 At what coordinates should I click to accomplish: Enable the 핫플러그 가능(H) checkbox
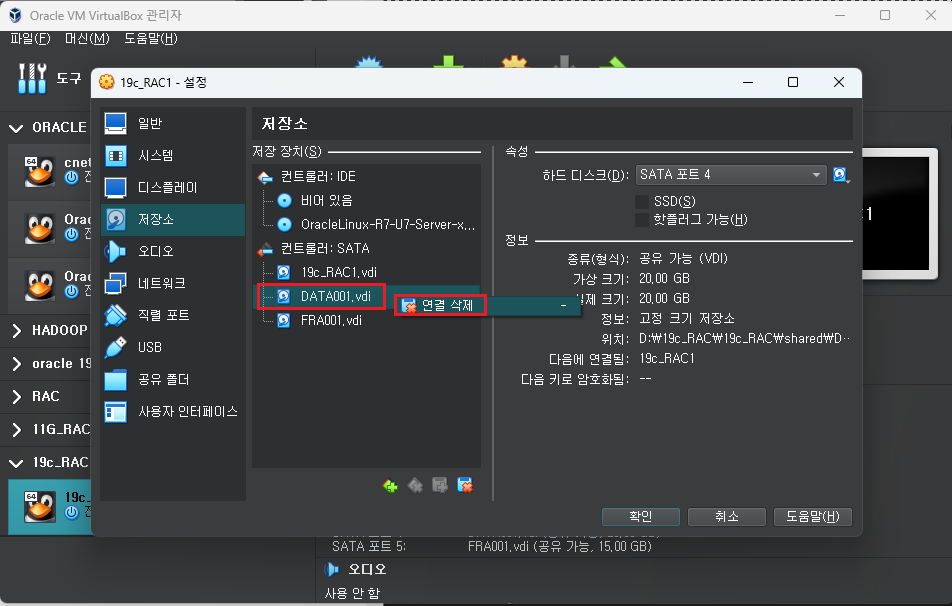pyautogui.click(x=642, y=220)
